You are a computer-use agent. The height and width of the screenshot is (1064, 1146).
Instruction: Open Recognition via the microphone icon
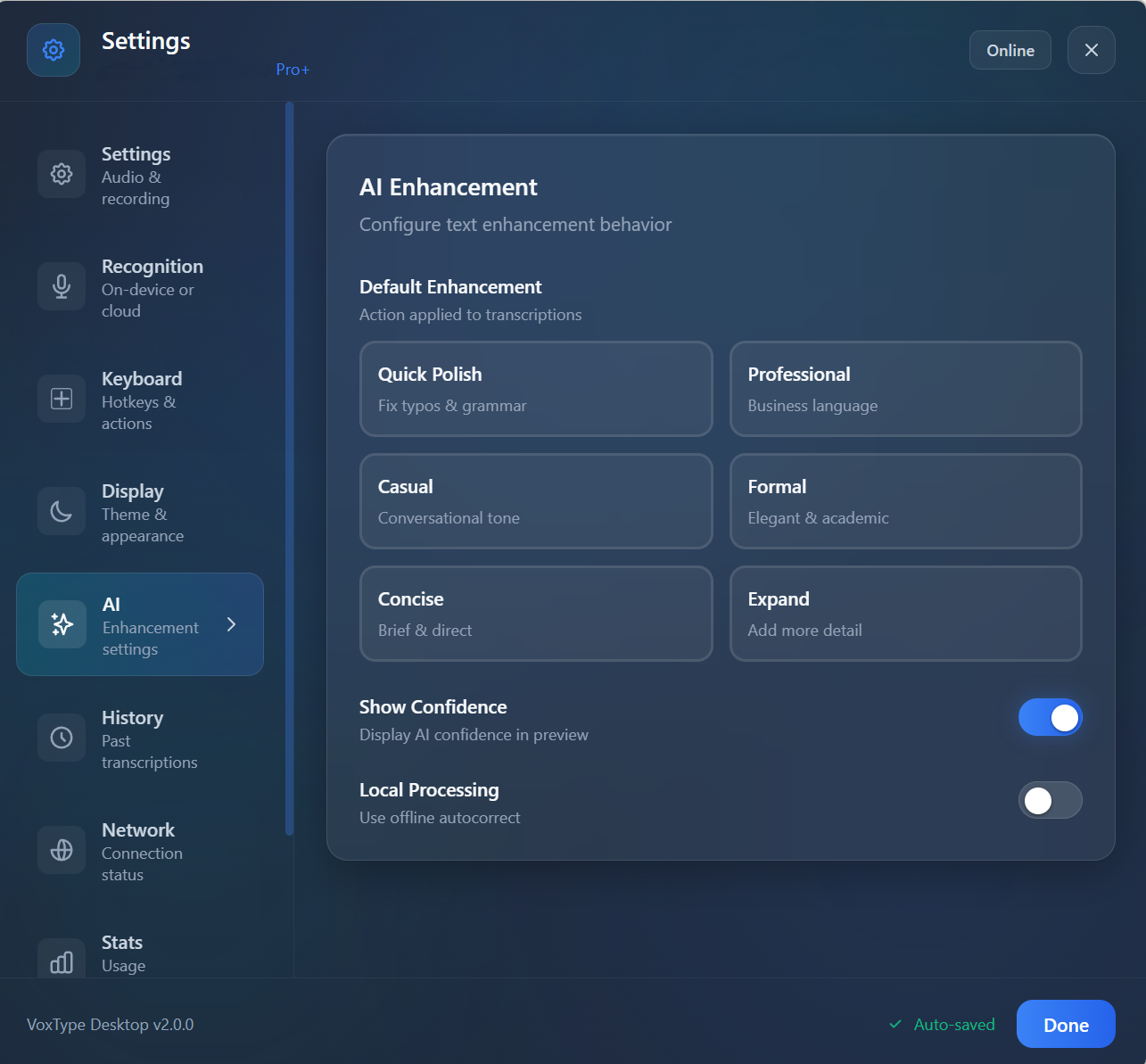pyautogui.click(x=61, y=286)
